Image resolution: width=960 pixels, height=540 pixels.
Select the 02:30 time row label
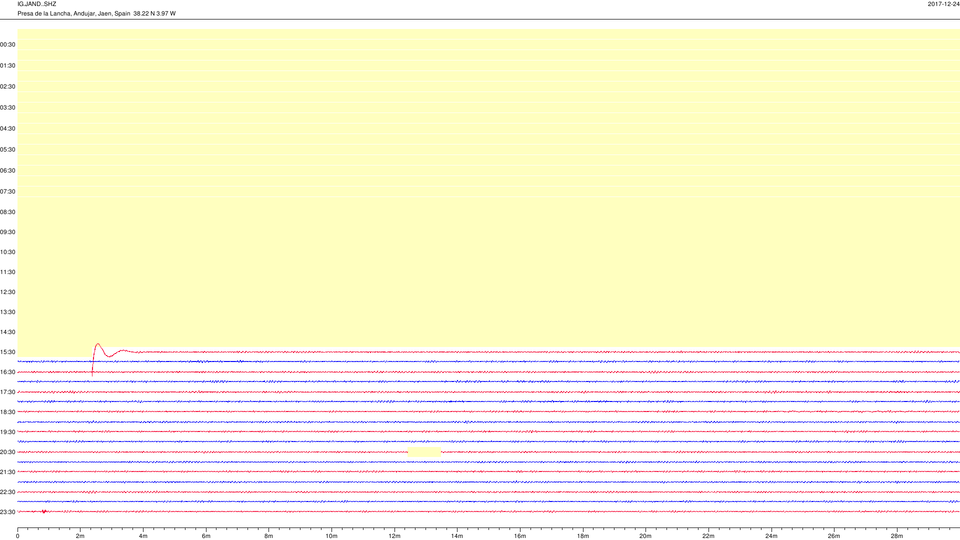pos(8,86)
